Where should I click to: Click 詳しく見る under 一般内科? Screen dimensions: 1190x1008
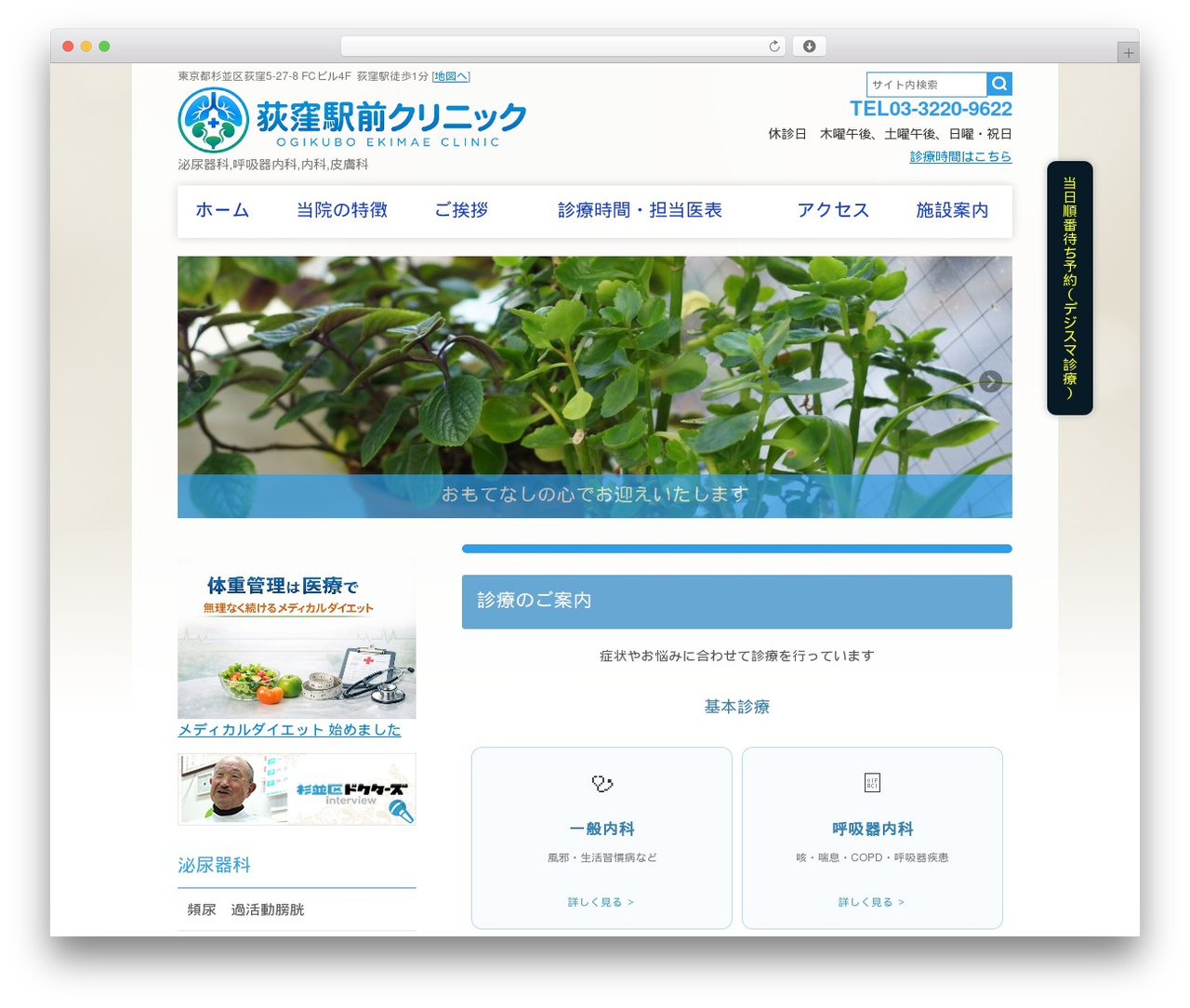pyautogui.click(x=602, y=902)
